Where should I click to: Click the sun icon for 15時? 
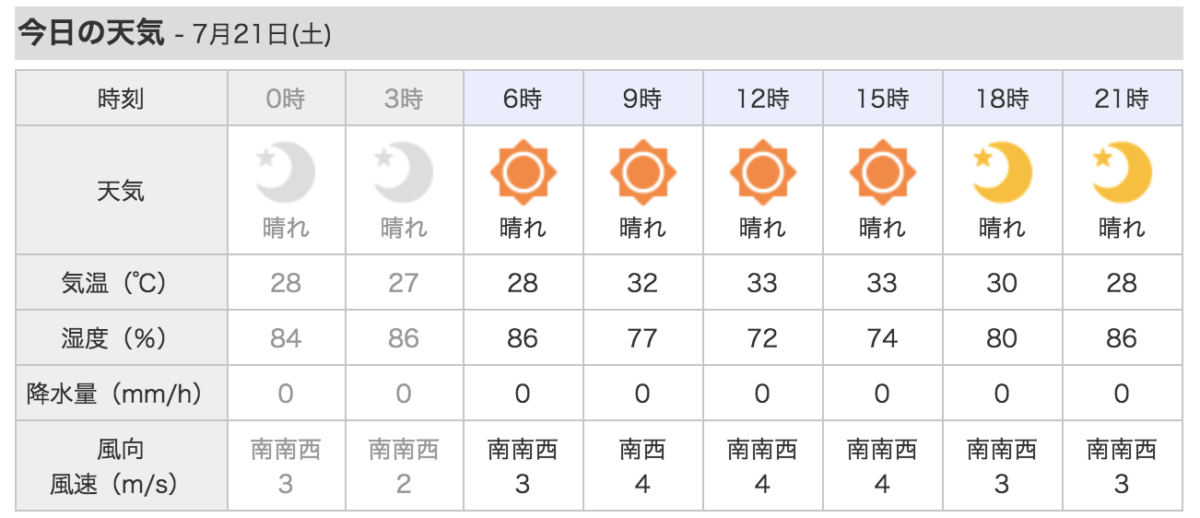881,174
